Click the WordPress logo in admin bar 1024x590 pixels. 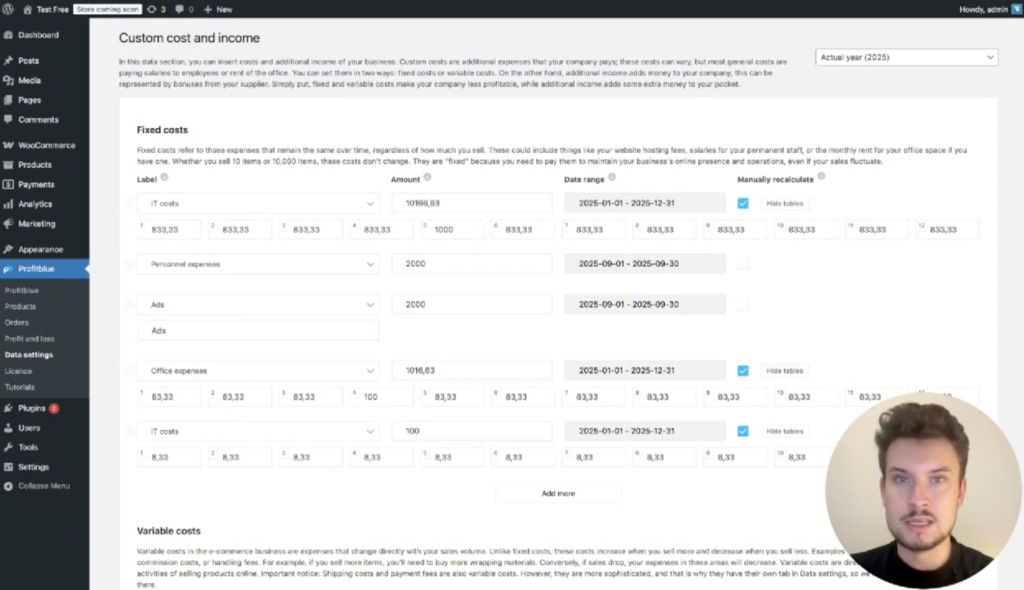[9, 9]
